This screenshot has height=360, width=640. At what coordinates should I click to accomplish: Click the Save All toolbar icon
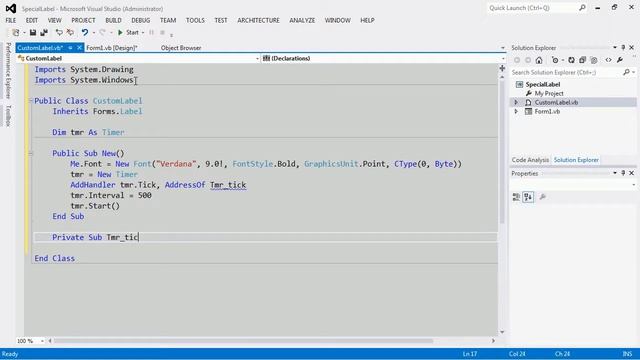[x=44, y=32]
